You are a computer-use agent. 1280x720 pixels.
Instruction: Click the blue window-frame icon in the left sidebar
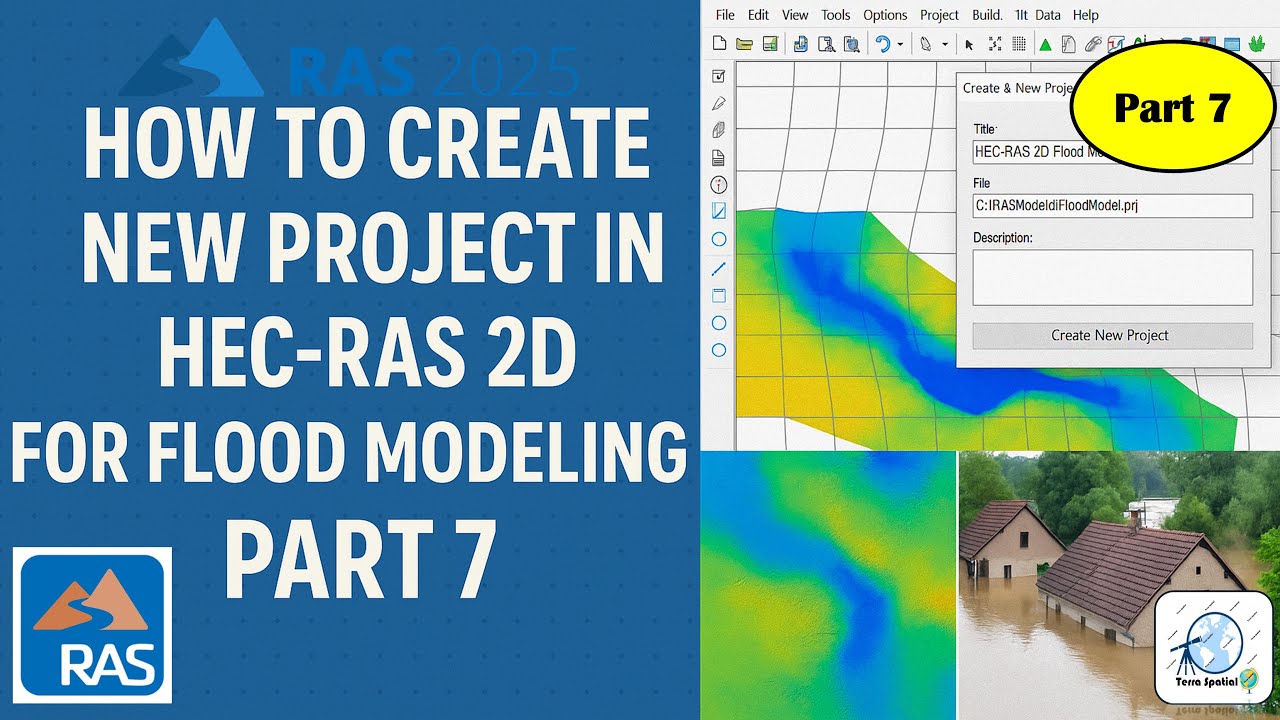(718, 295)
